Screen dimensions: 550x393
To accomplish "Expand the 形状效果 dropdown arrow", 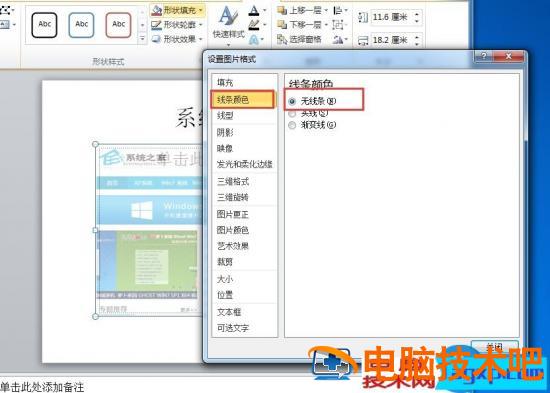I will coord(201,39).
